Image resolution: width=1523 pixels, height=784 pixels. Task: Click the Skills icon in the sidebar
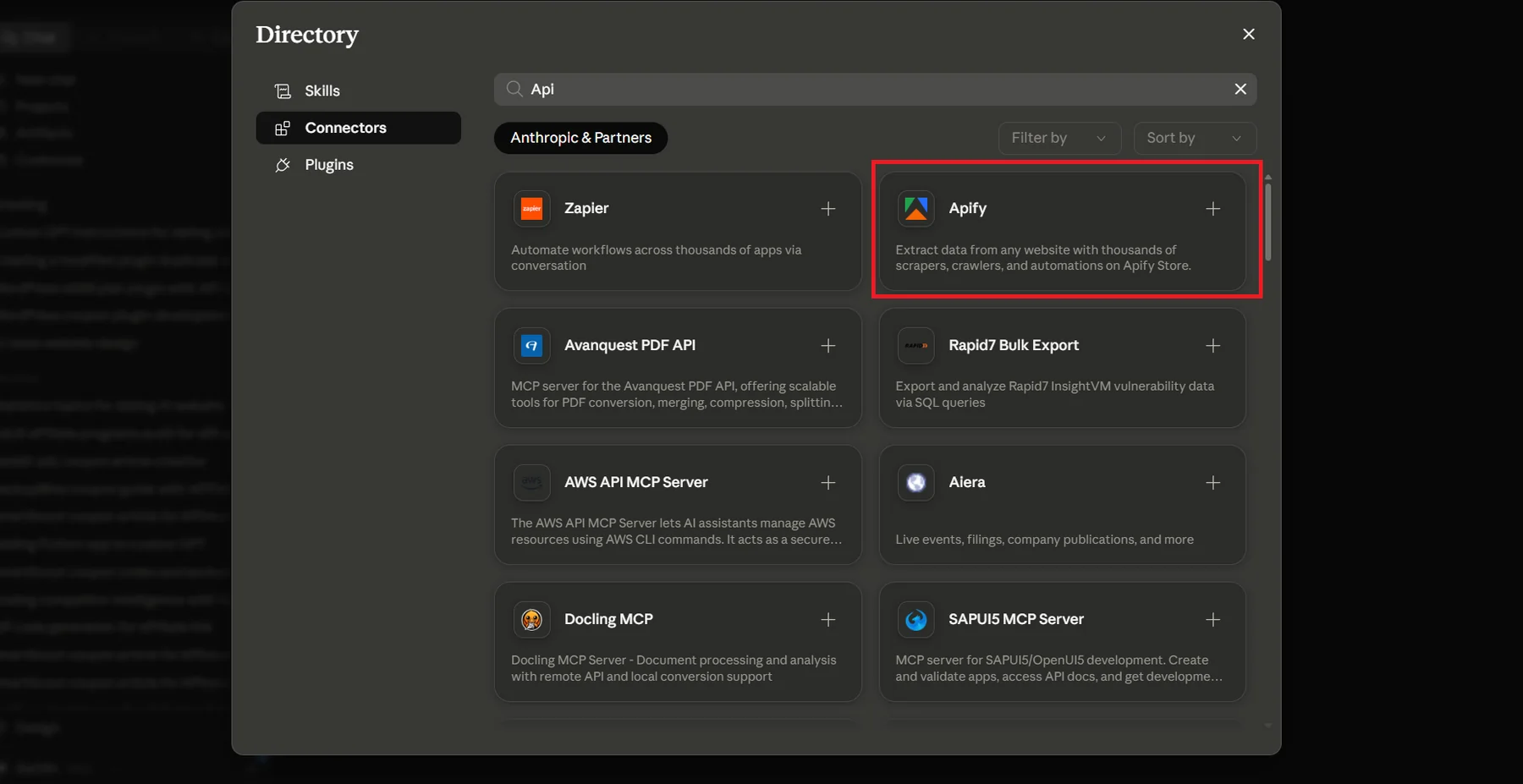coord(283,90)
